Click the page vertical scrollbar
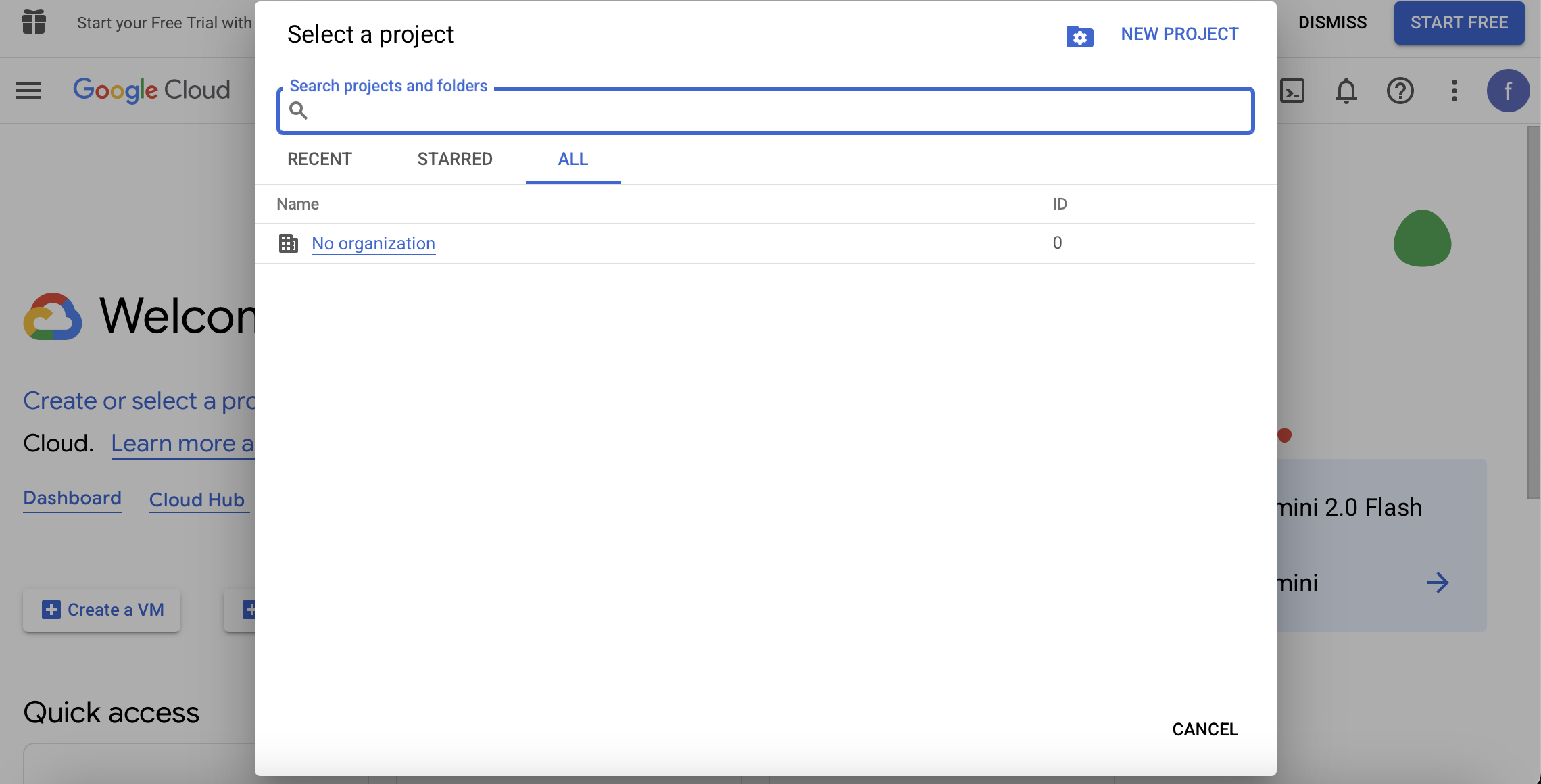The image size is (1541, 784). click(1533, 311)
